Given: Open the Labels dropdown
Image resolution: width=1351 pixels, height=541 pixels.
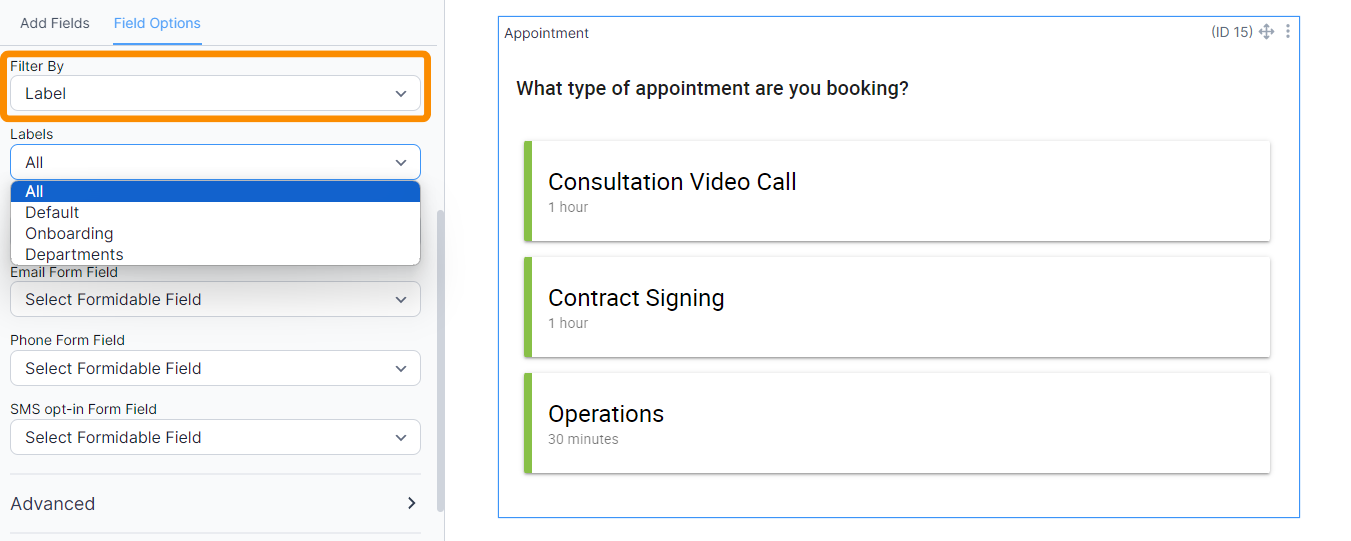Looking at the screenshot, I should tap(215, 162).
